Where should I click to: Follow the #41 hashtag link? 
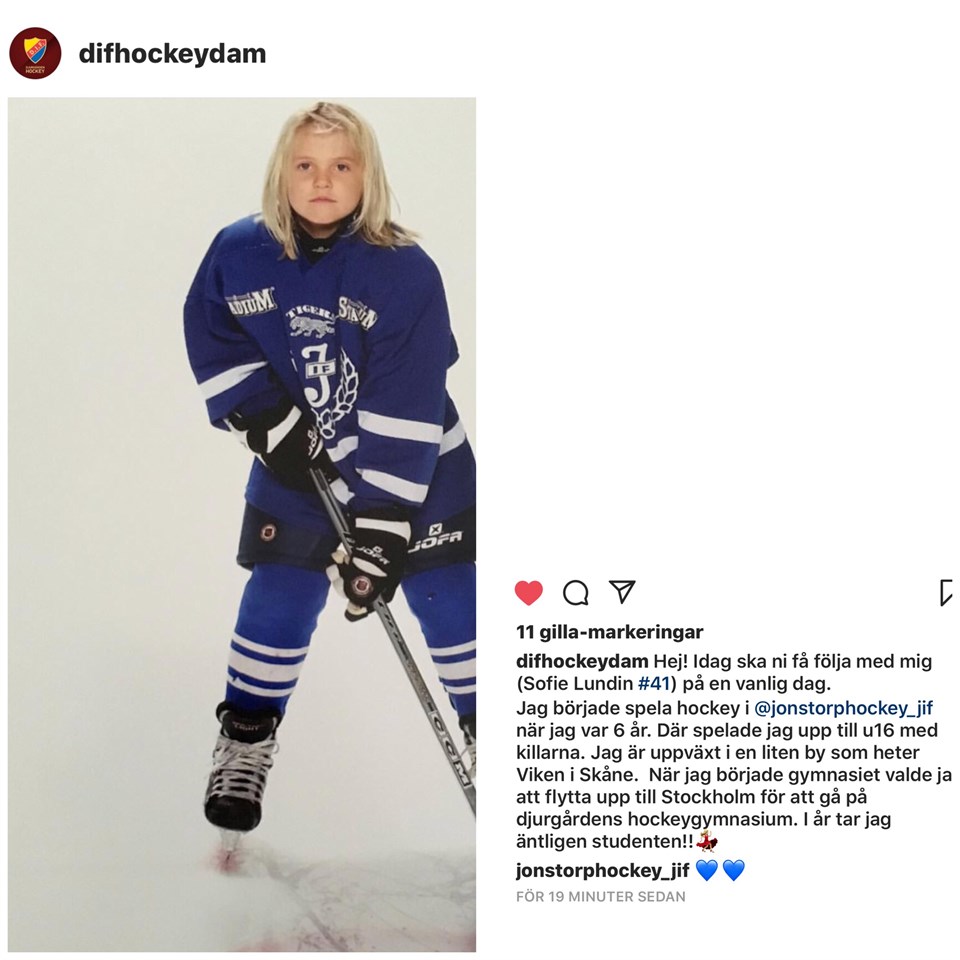click(x=654, y=683)
